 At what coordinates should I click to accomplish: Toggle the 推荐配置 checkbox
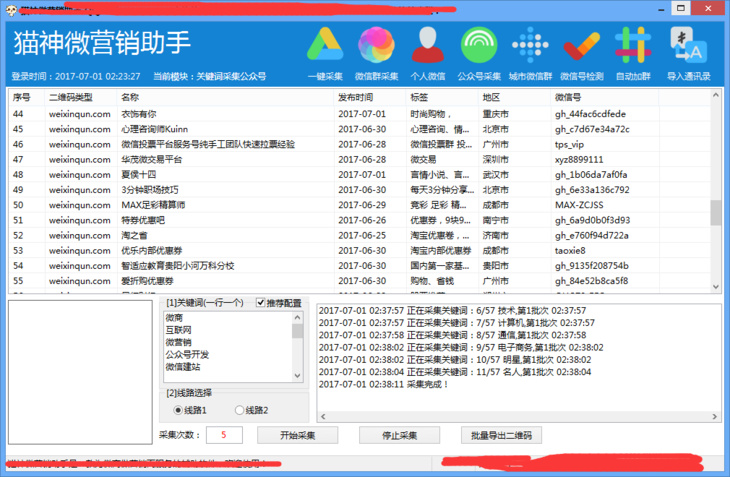tap(261, 302)
